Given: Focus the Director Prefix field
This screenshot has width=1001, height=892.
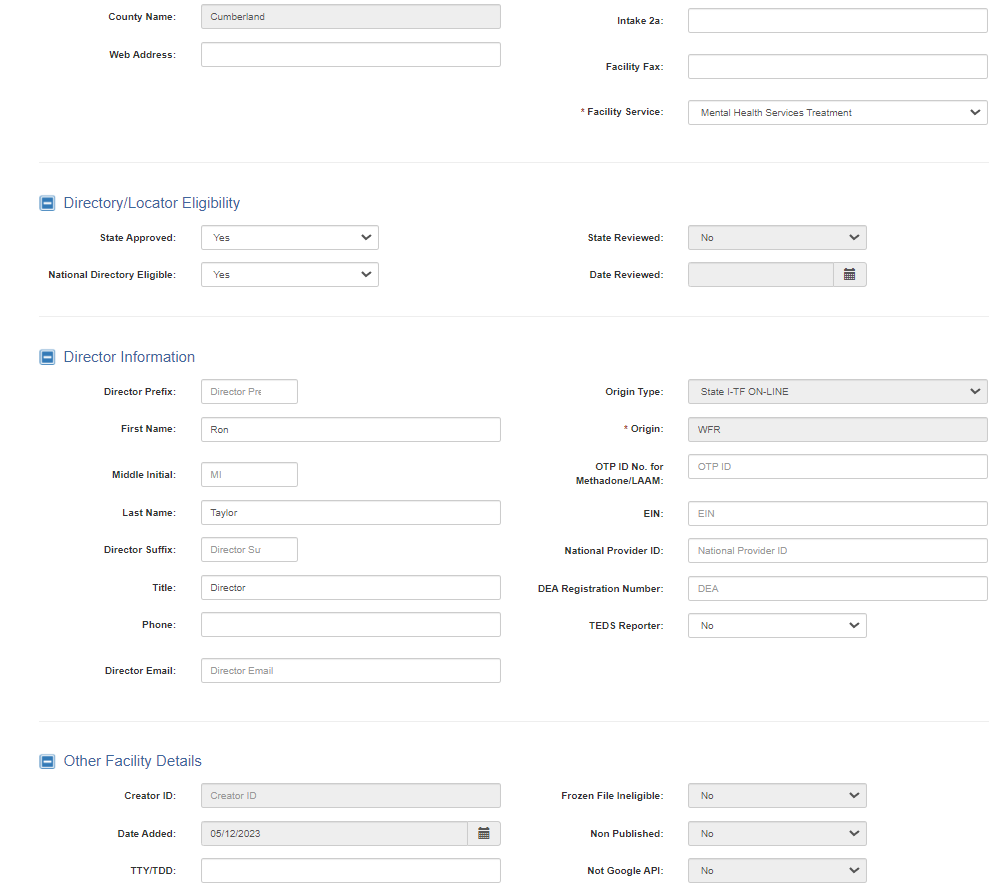Looking at the screenshot, I should [x=249, y=391].
